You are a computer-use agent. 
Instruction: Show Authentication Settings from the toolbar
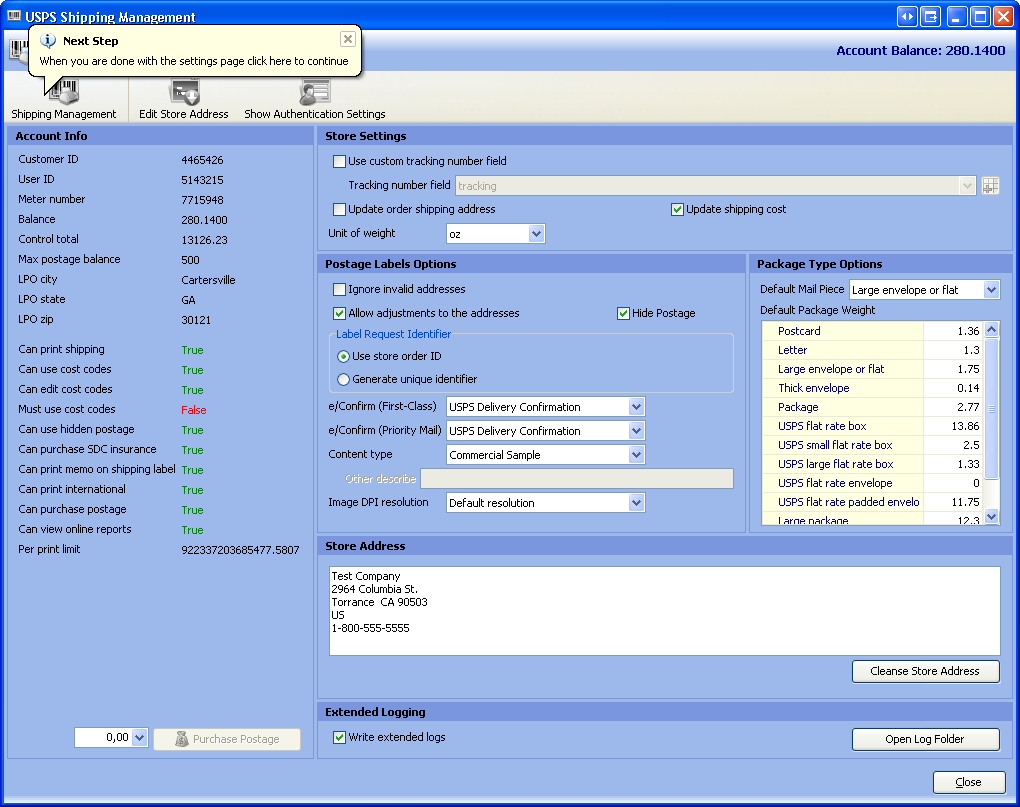[314, 94]
